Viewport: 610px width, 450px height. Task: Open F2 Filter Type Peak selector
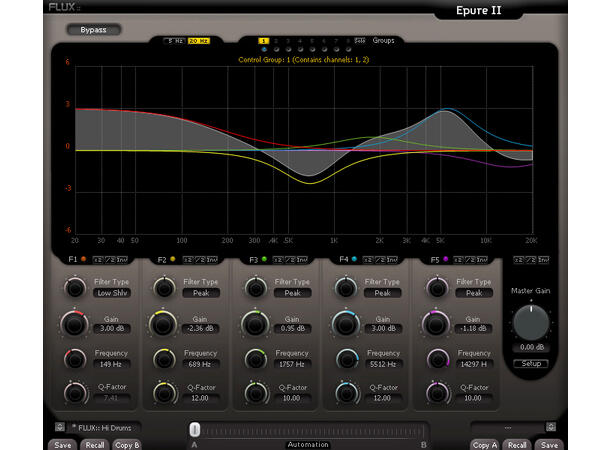(x=201, y=293)
